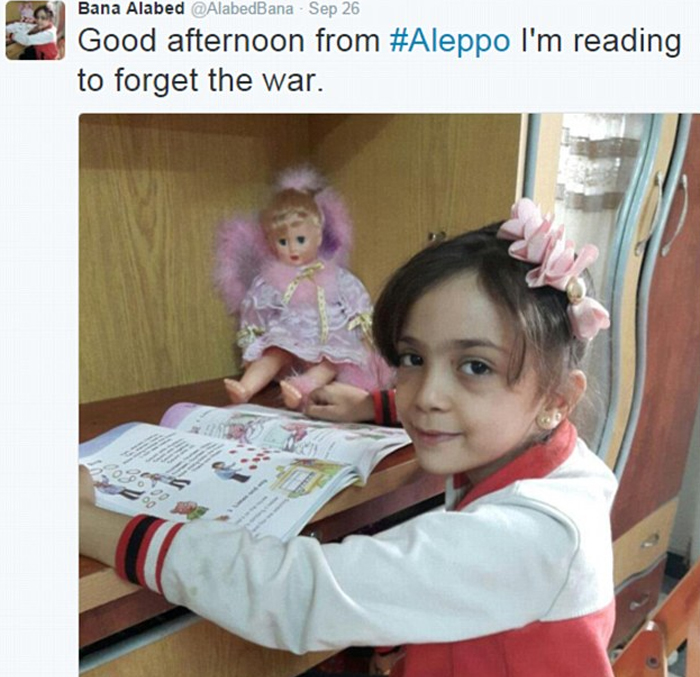Click the pearl earring in the photo
The height and width of the screenshot is (677, 700).
tap(548, 419)
